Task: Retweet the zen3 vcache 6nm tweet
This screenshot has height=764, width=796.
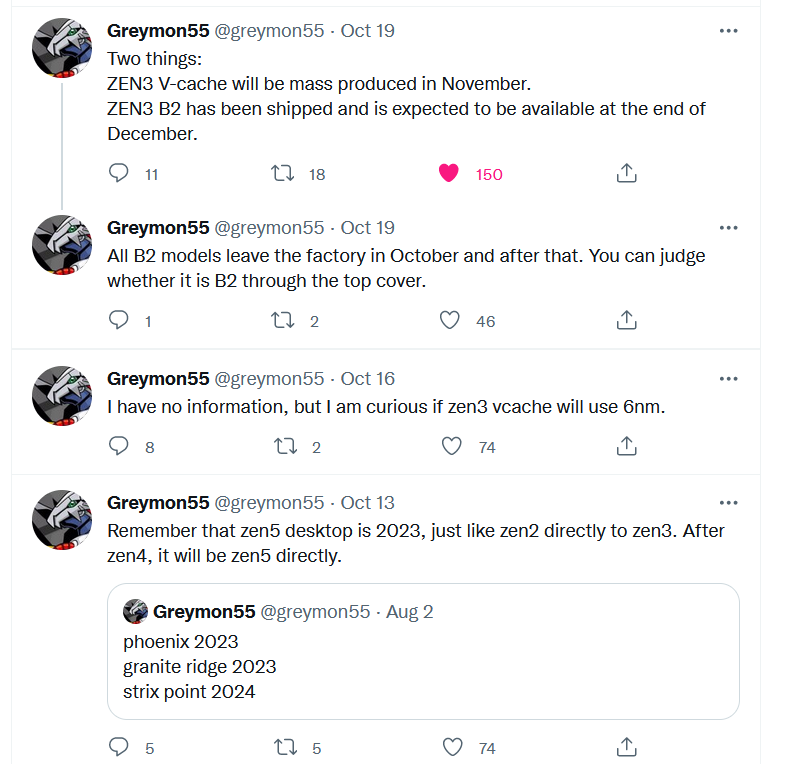Action: point(283,446)
